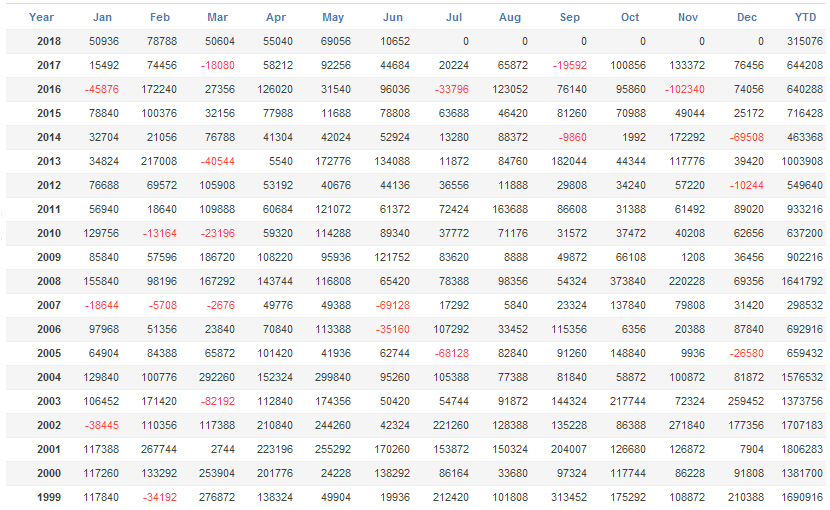Click the red -102340 November 2016 value
This screenshot has height=510, width=830.
point(684,89)
